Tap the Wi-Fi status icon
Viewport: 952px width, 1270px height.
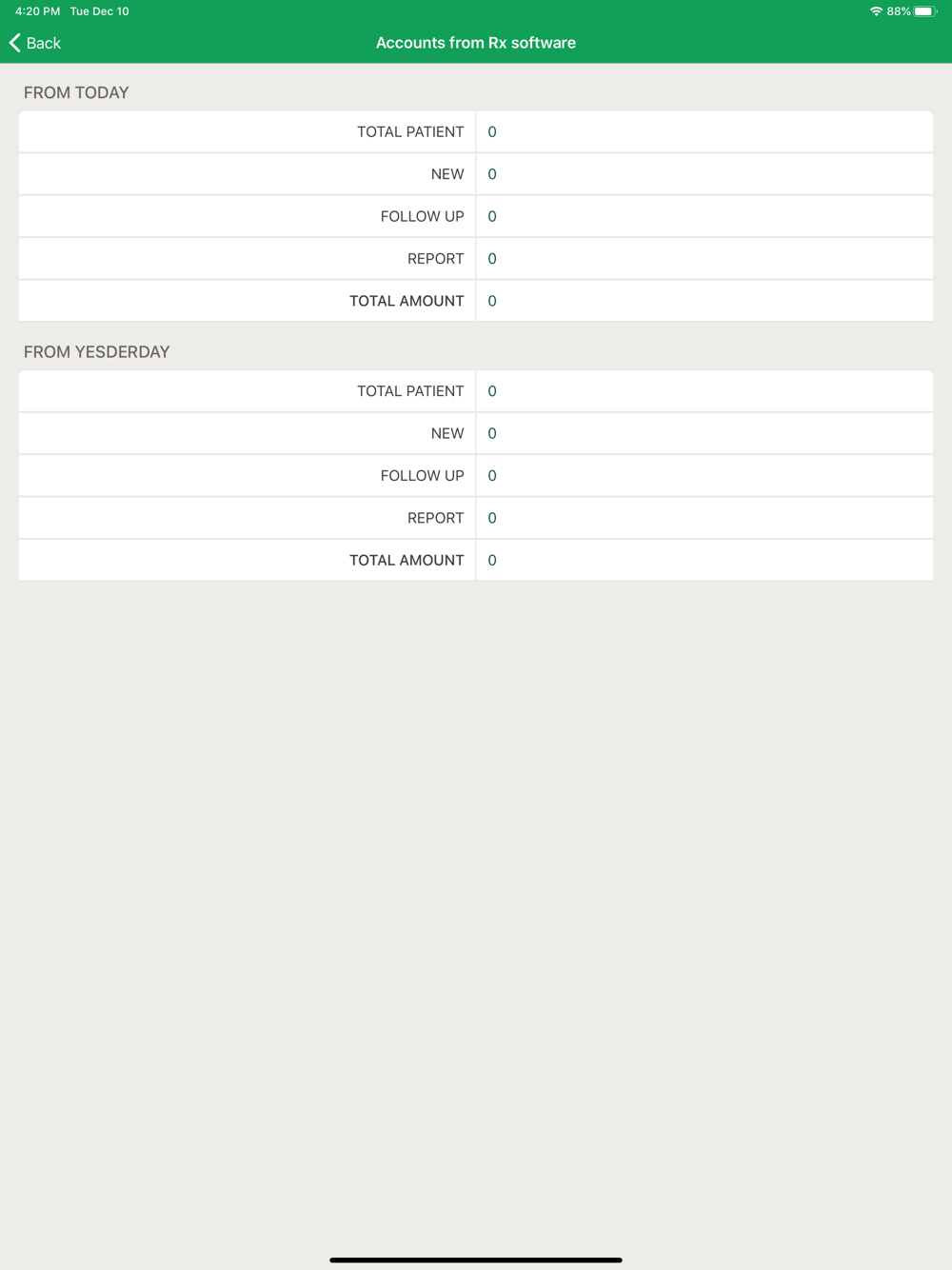coord(876,11)
